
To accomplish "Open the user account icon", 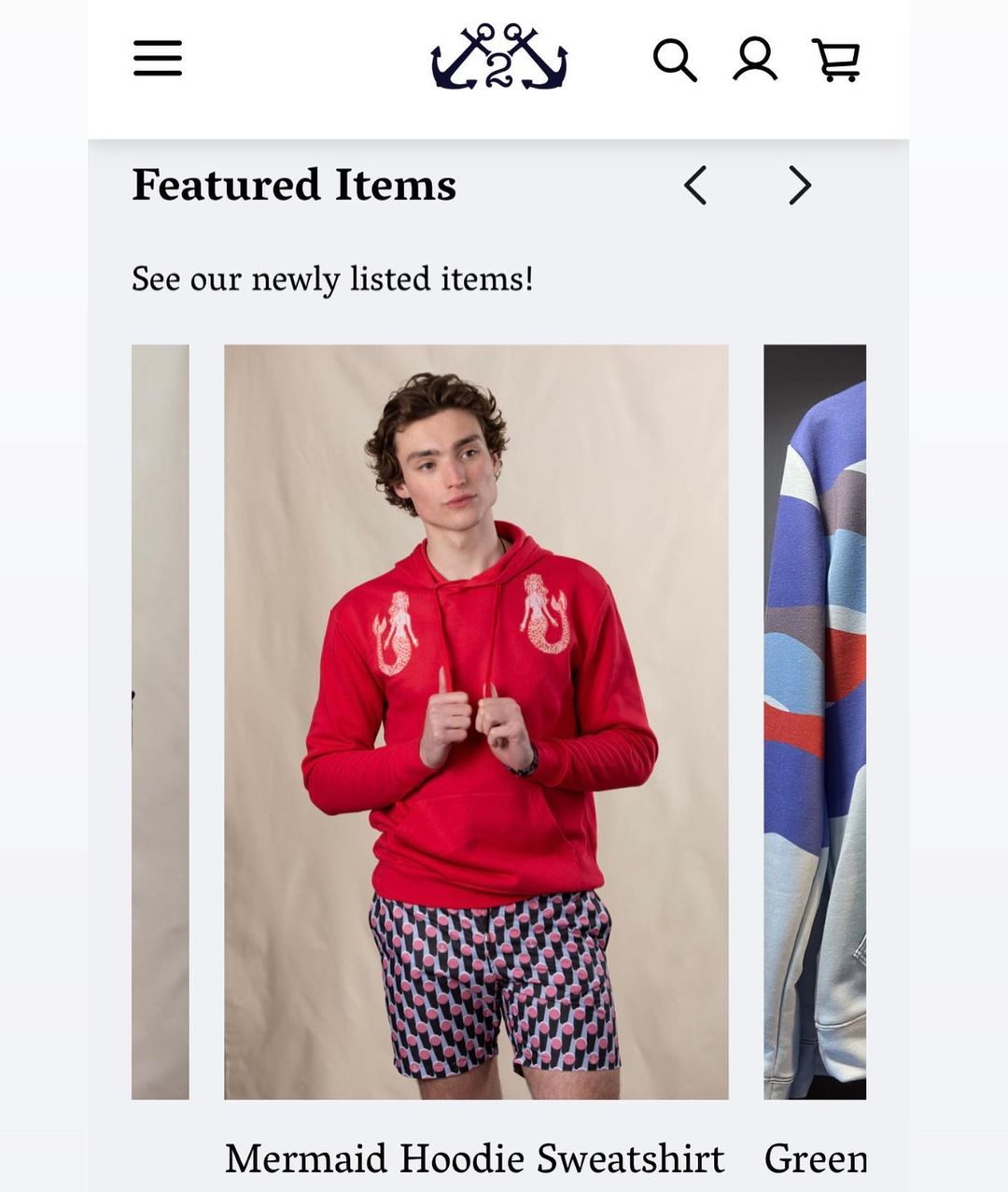I will pyautogui.click(x=755, y=59).
